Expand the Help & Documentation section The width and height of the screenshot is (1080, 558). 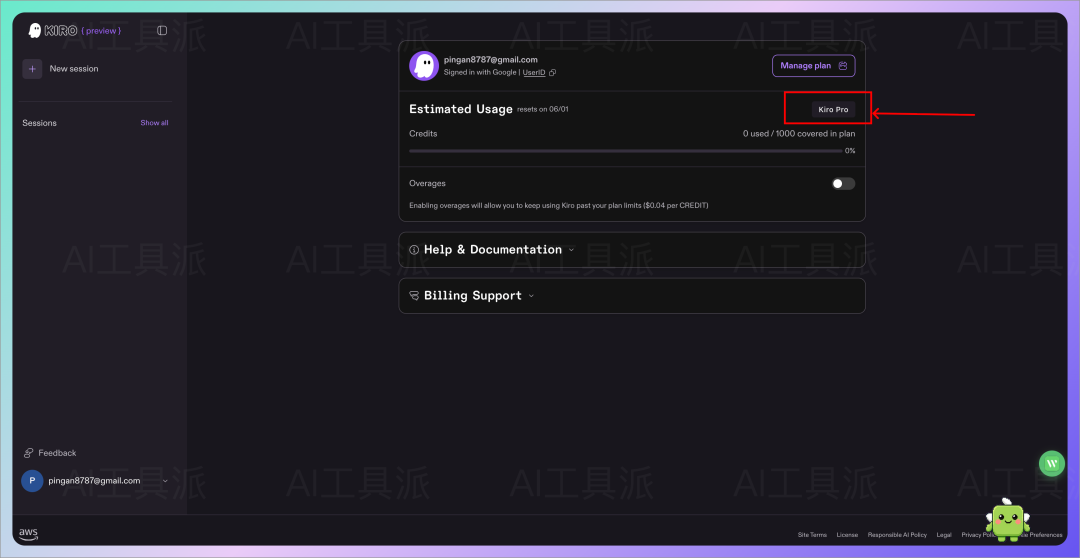tap(632, 250)
